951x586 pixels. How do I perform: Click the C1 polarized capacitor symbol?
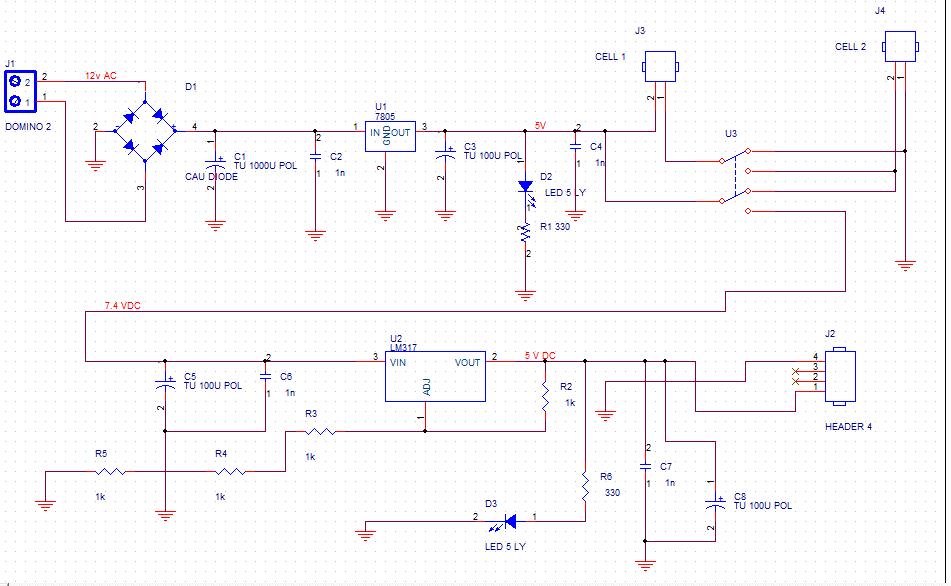215,163
